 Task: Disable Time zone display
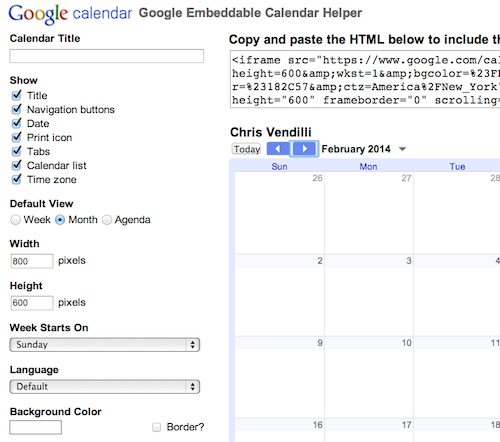coord(16,179)
